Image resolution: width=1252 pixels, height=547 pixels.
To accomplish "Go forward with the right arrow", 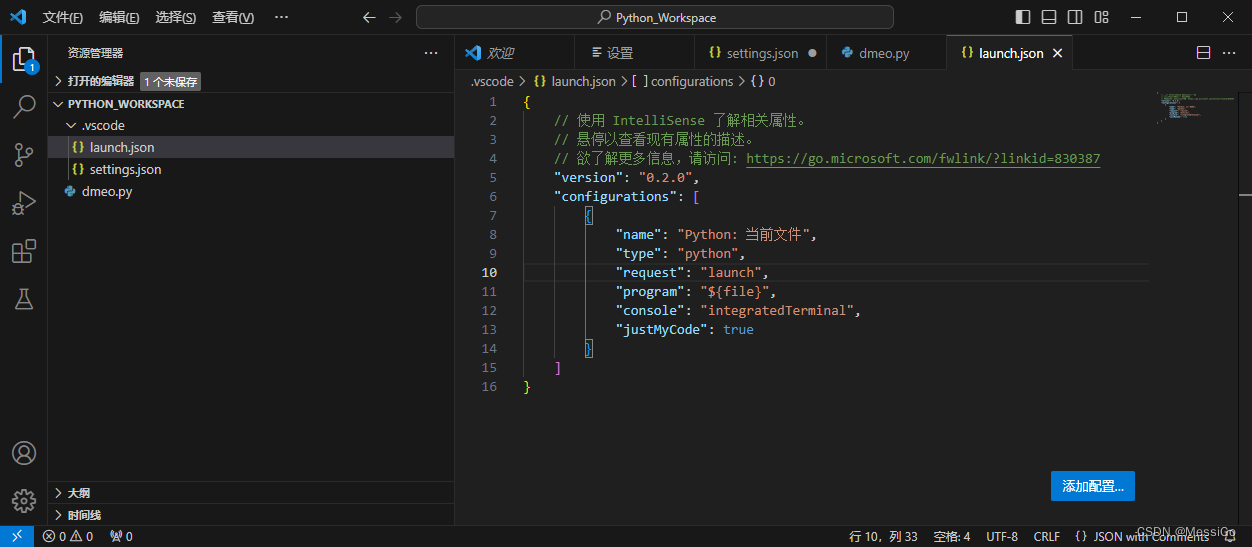I will (395, 17).
